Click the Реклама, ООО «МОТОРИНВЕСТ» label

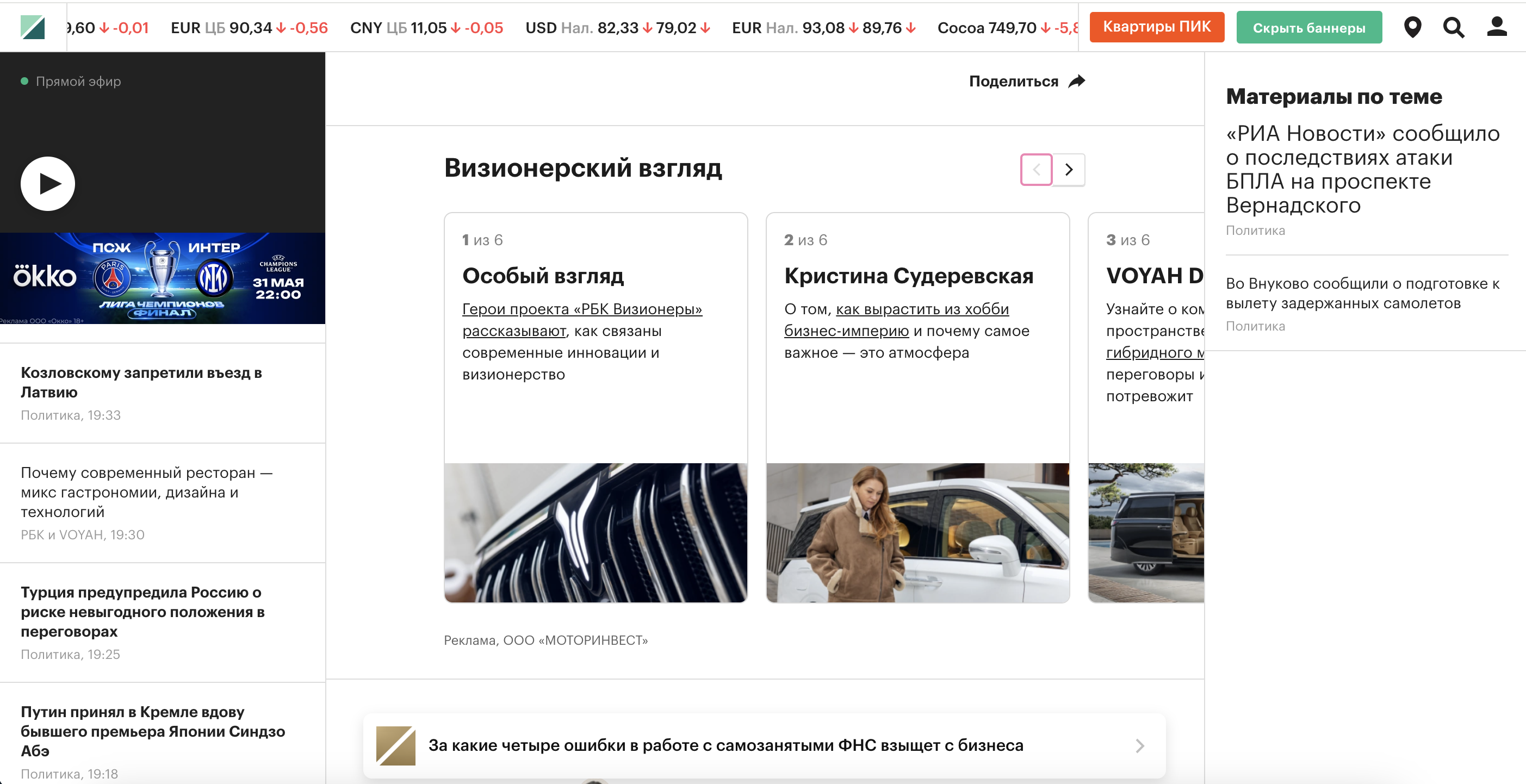point(545,640)
